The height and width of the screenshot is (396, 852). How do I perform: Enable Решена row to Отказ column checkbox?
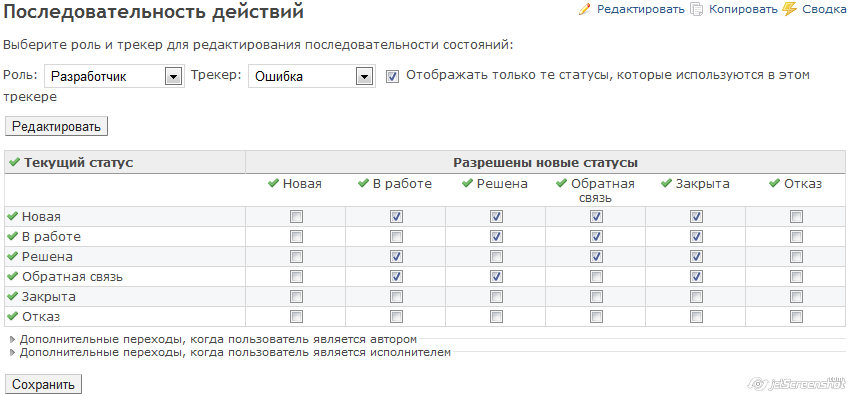tap(796, 256)
